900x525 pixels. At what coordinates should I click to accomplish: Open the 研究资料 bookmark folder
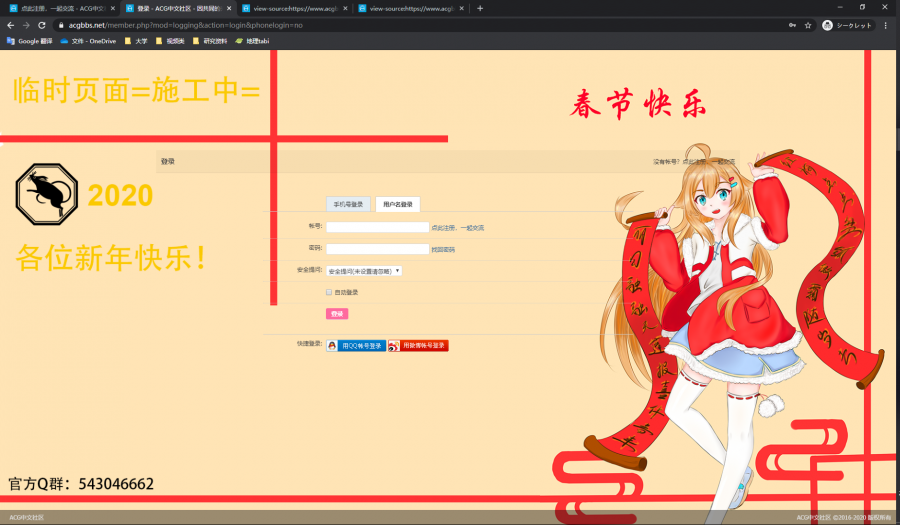click(210, 41)
